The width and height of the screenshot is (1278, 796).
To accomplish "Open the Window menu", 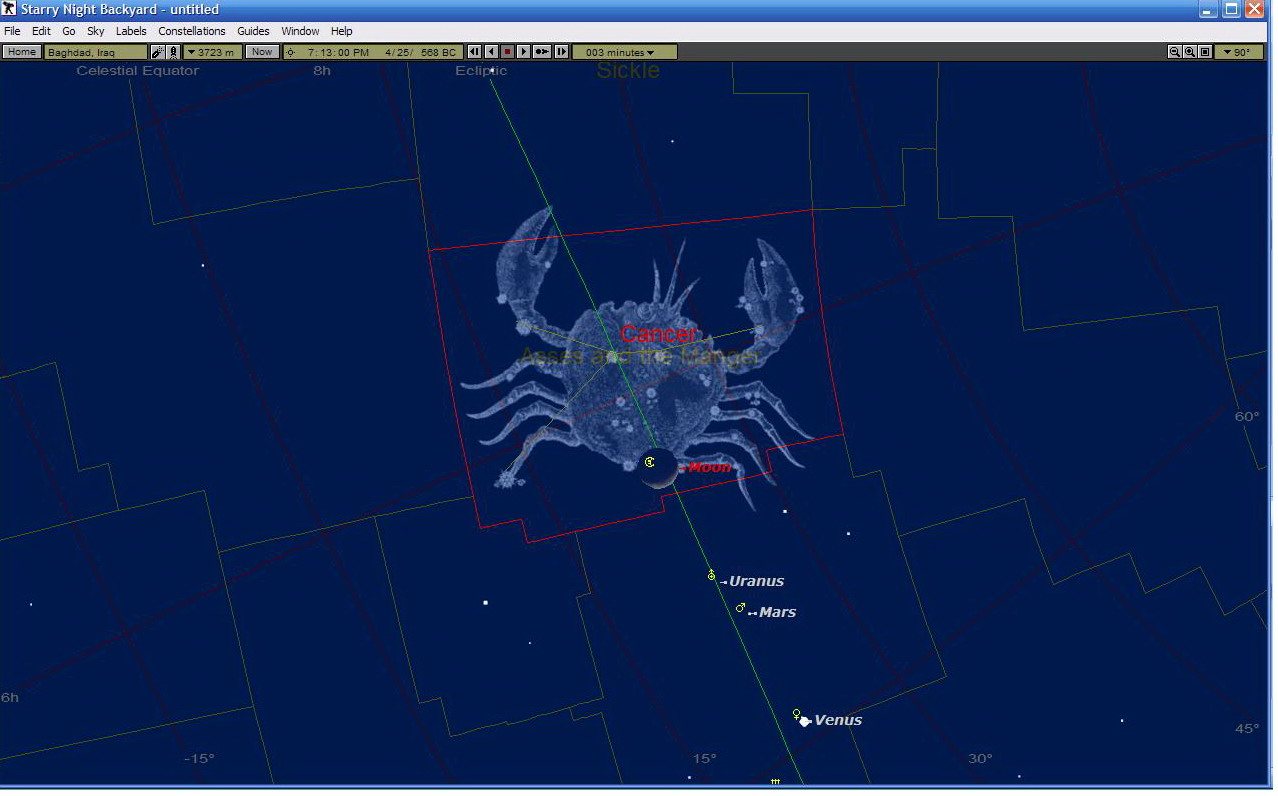I will [x=300, y=31].
